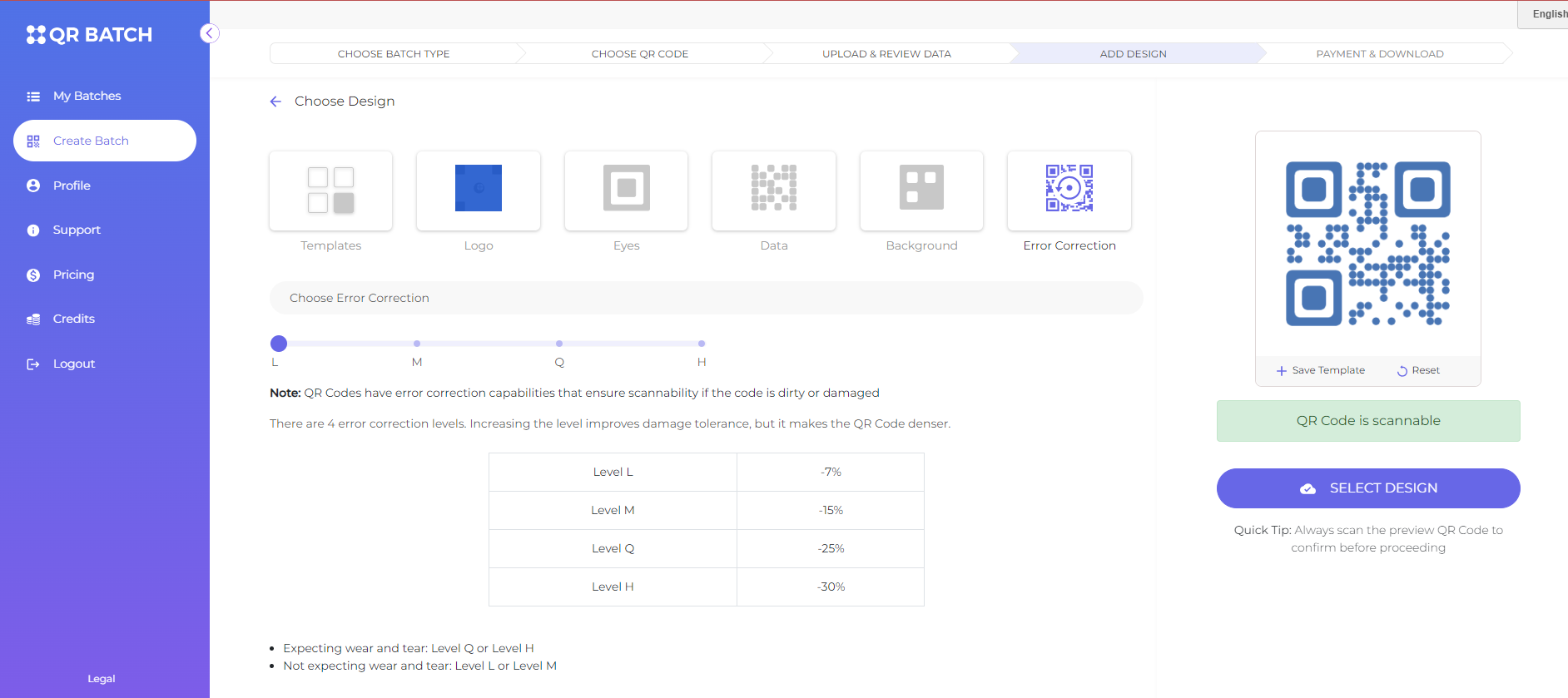
Task: Set error correction slider to L
Action: coord(279,344)
